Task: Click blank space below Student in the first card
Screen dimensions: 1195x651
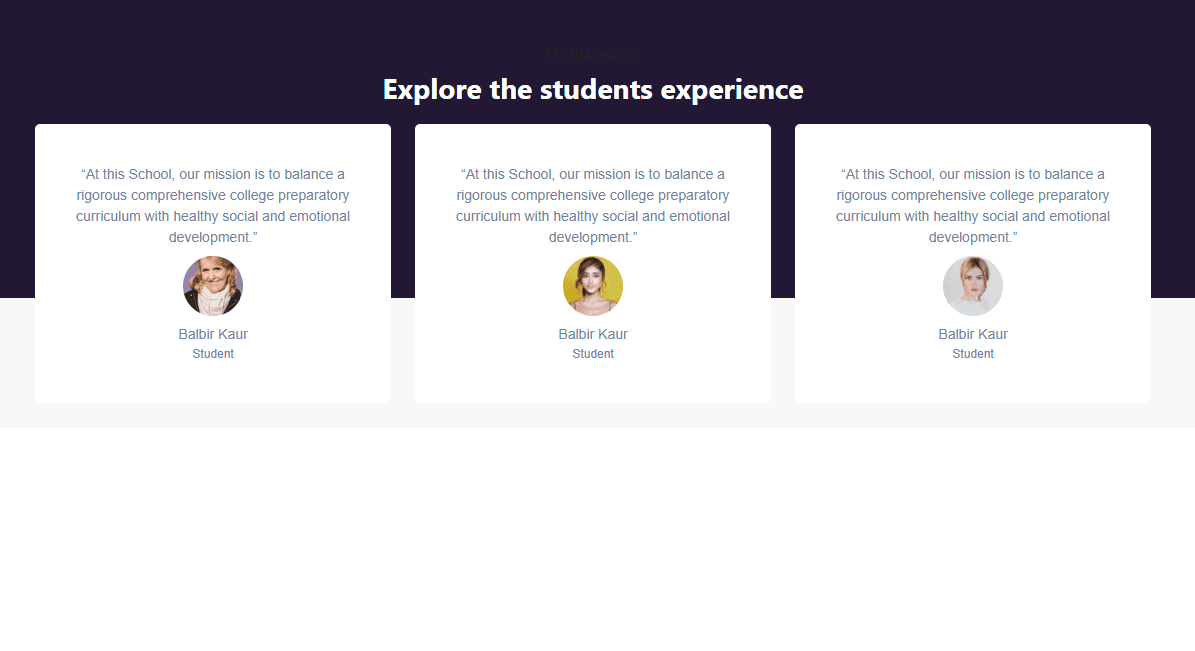Action: (x=213, y=383)
